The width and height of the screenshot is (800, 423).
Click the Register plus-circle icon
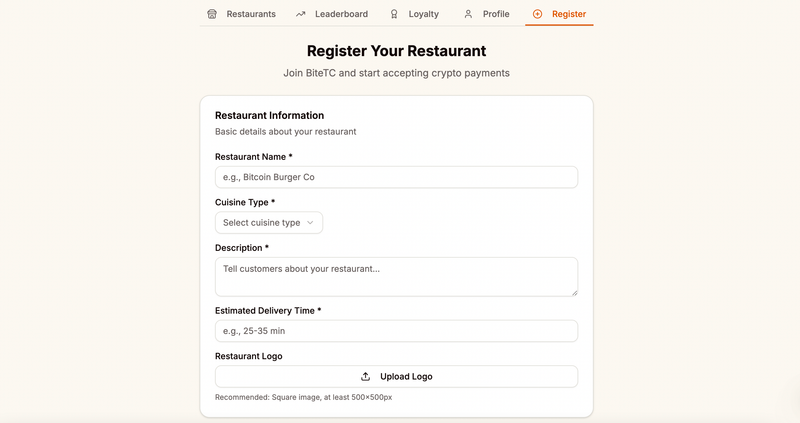click(x=538, y=14)
